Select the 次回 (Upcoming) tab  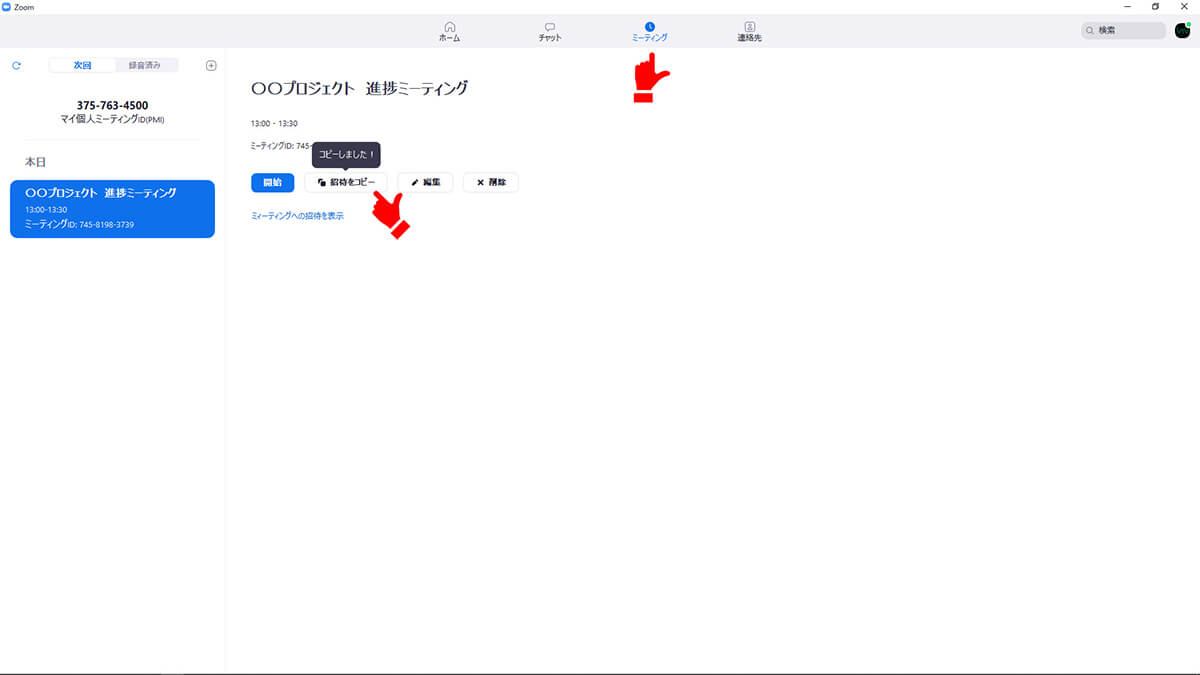tap(82, 66)
